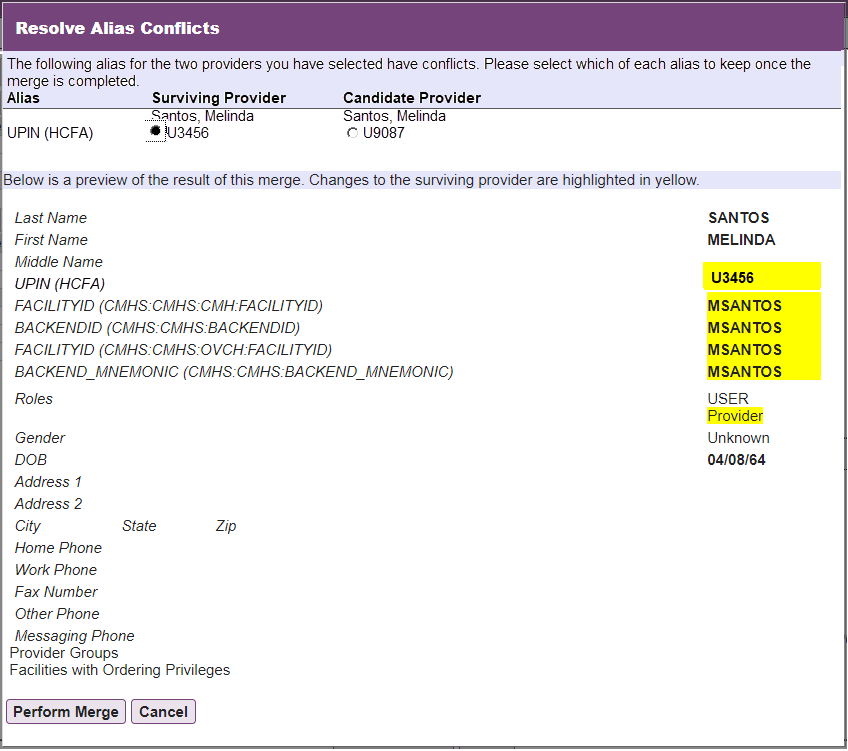This screenshot has width=848, height=751.
Task: Click MSANTOS value for OVCH FACILITYID
Action: 745,350
